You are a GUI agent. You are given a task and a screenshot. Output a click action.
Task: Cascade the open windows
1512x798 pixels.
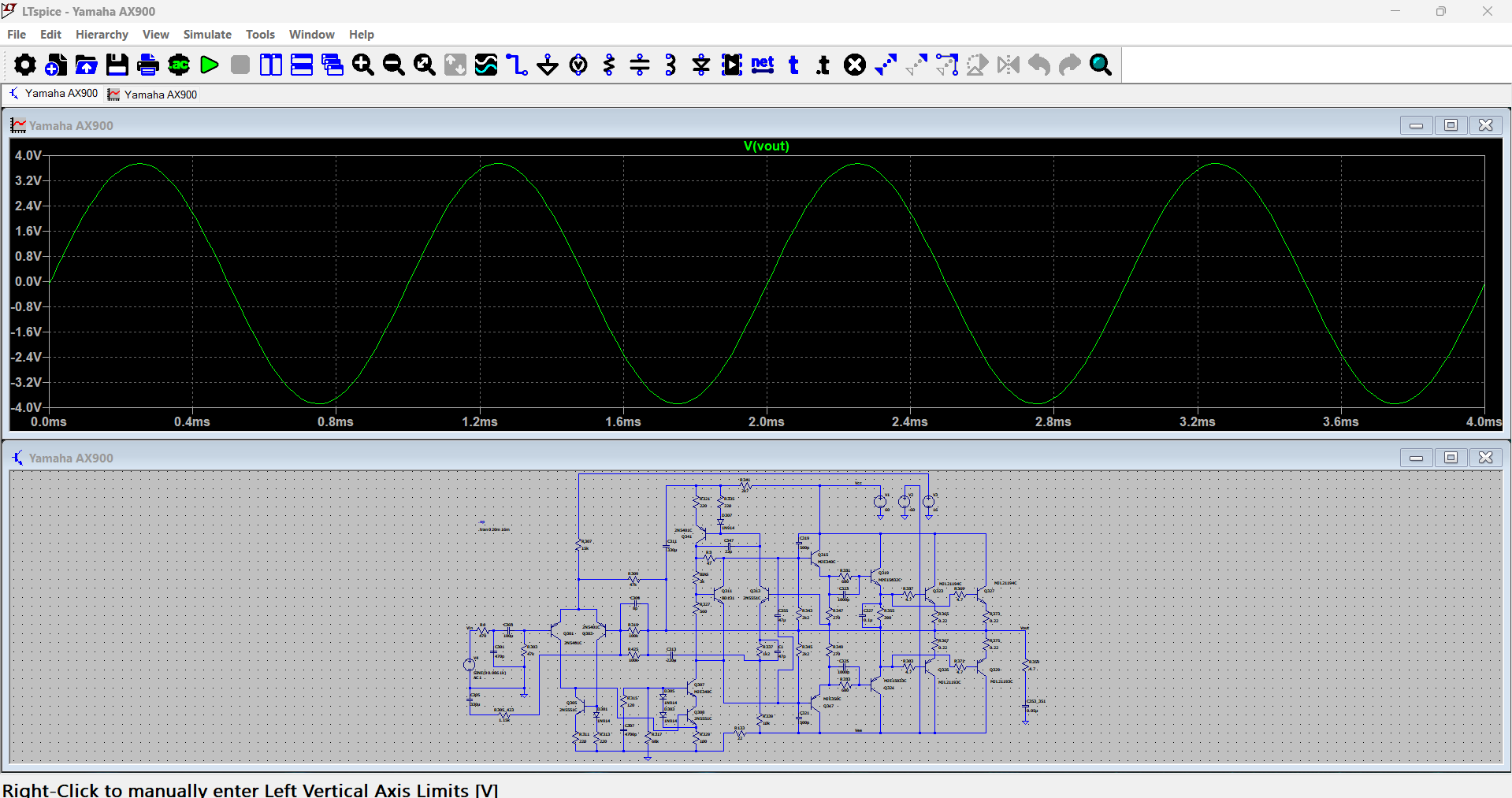[x=332, y=65]
